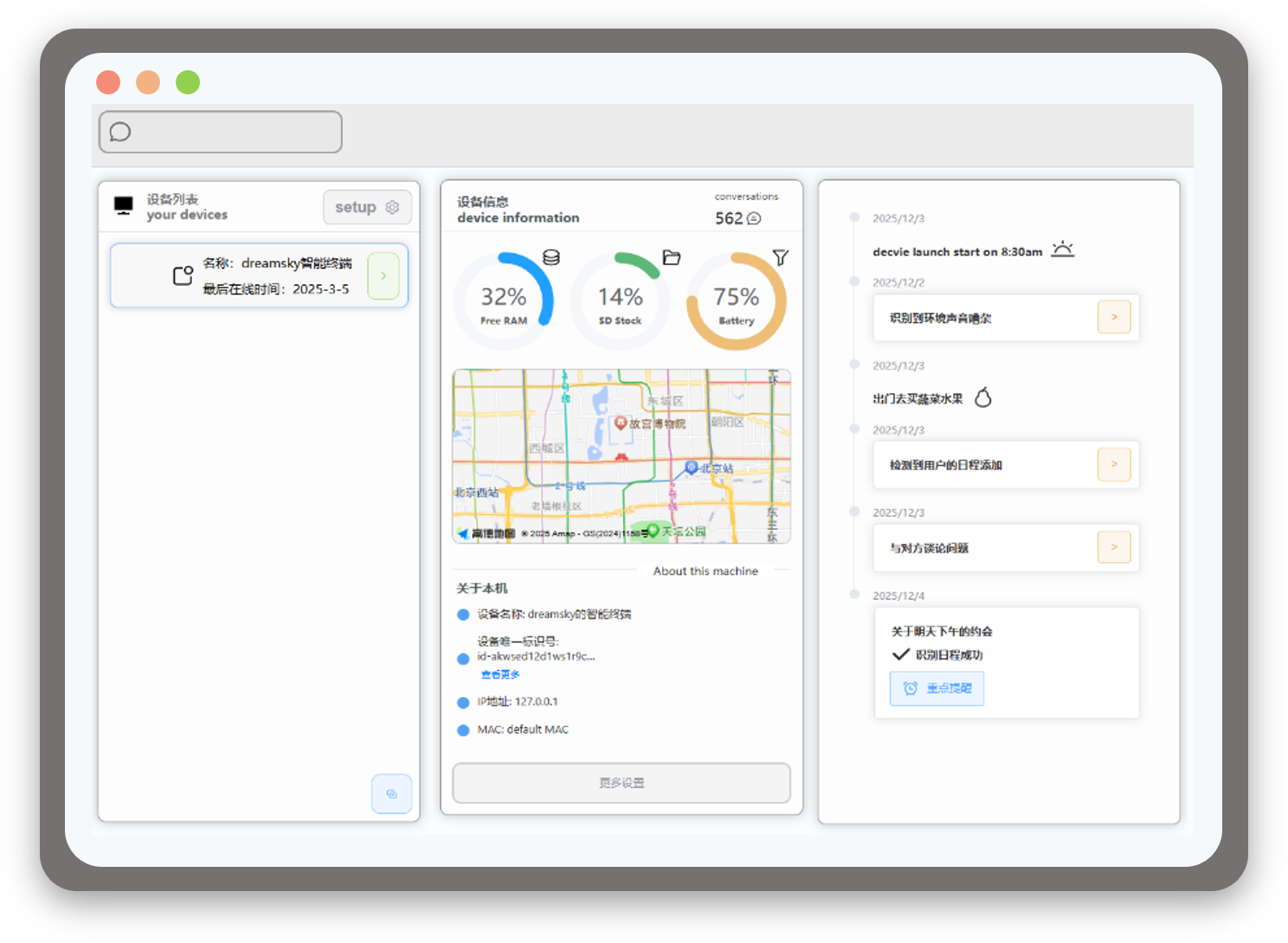Click the pear icon next to 出门去买蔬菜水果

point(983,397)
